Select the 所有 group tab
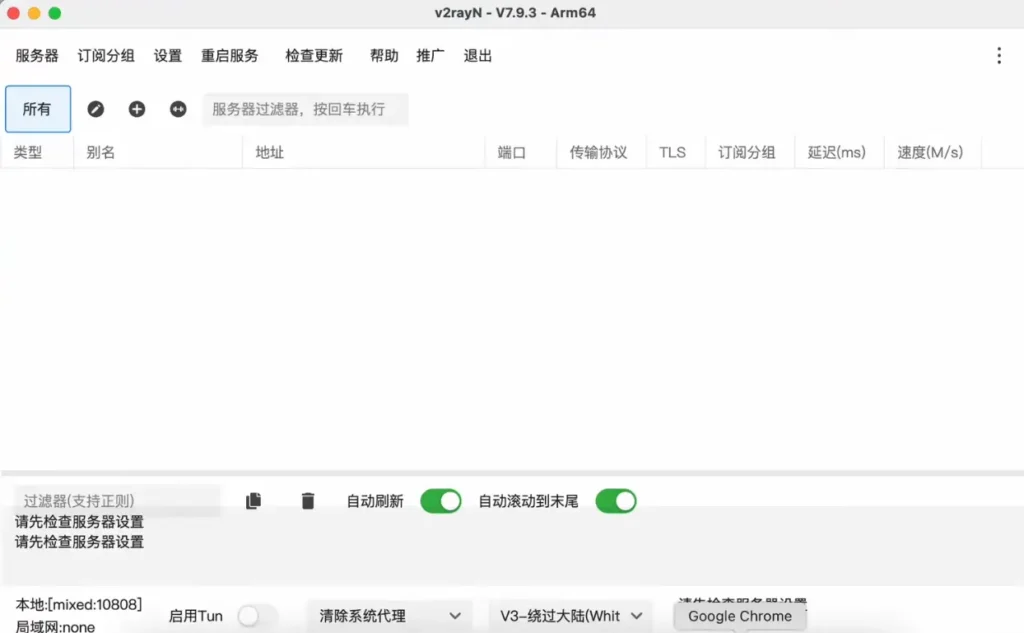The height and width of the screenshot is (633, 1024). click(x=38, y=109)
